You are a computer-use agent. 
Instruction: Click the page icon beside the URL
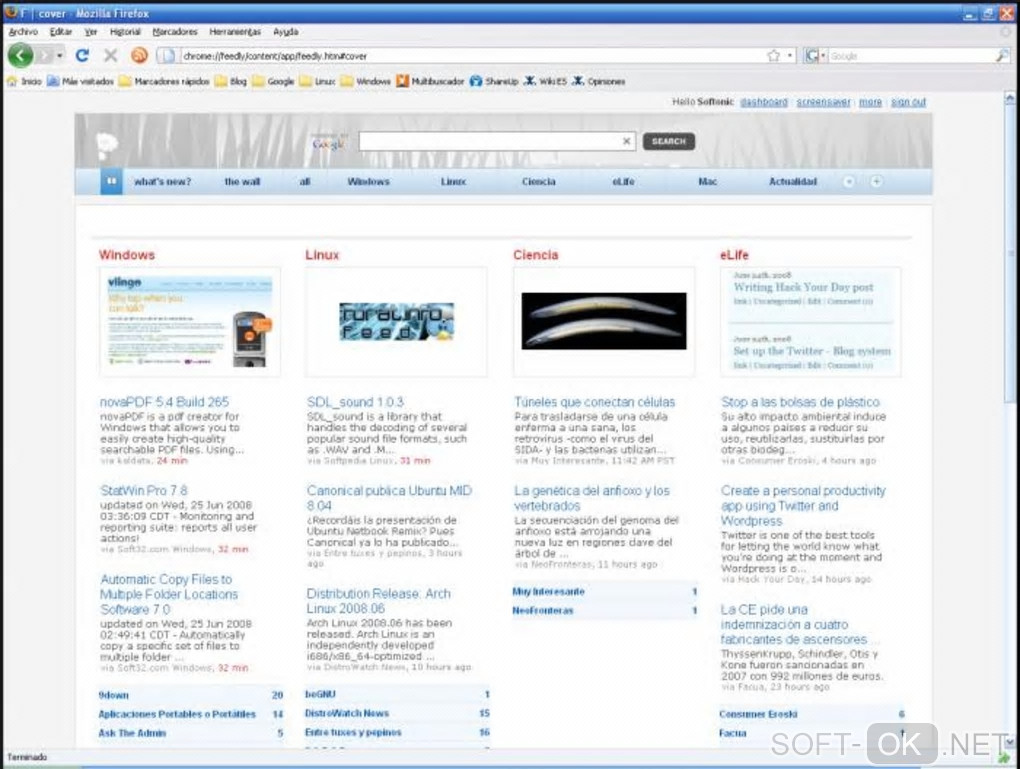click(167, 56)
